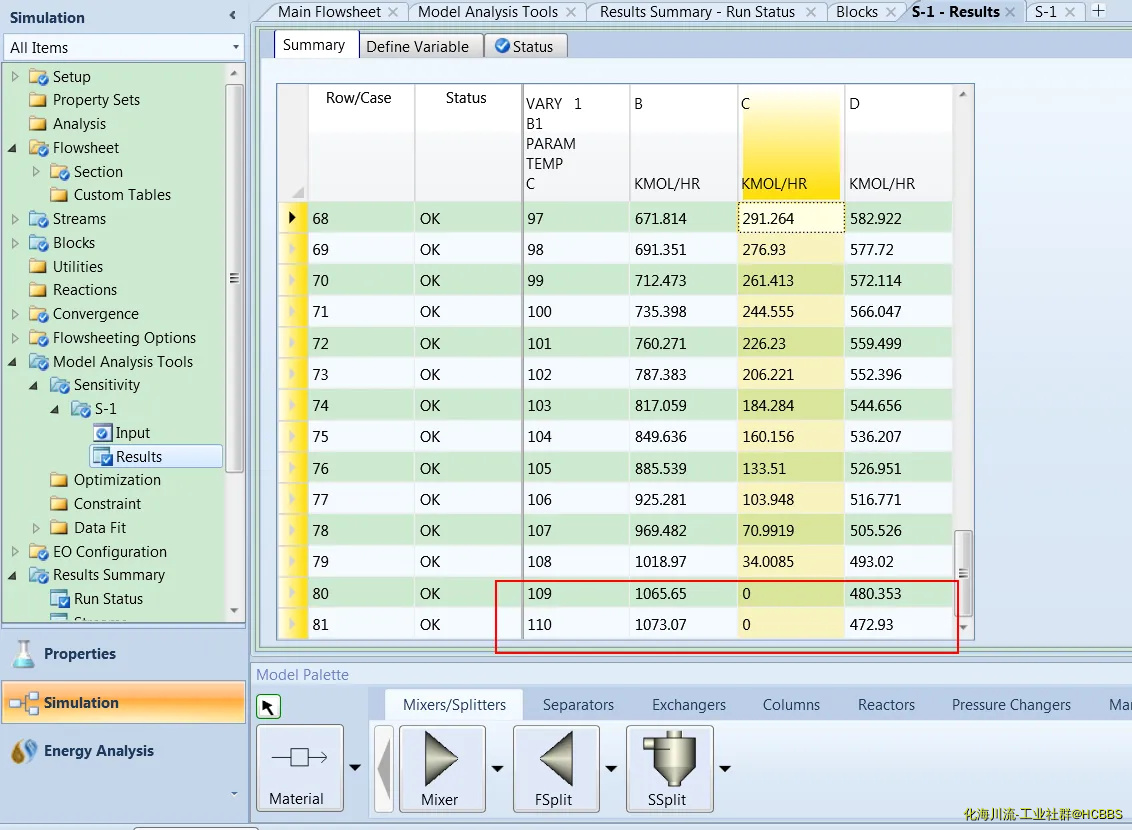Click the Model Analysis Tools folder icon

(38, 362)
